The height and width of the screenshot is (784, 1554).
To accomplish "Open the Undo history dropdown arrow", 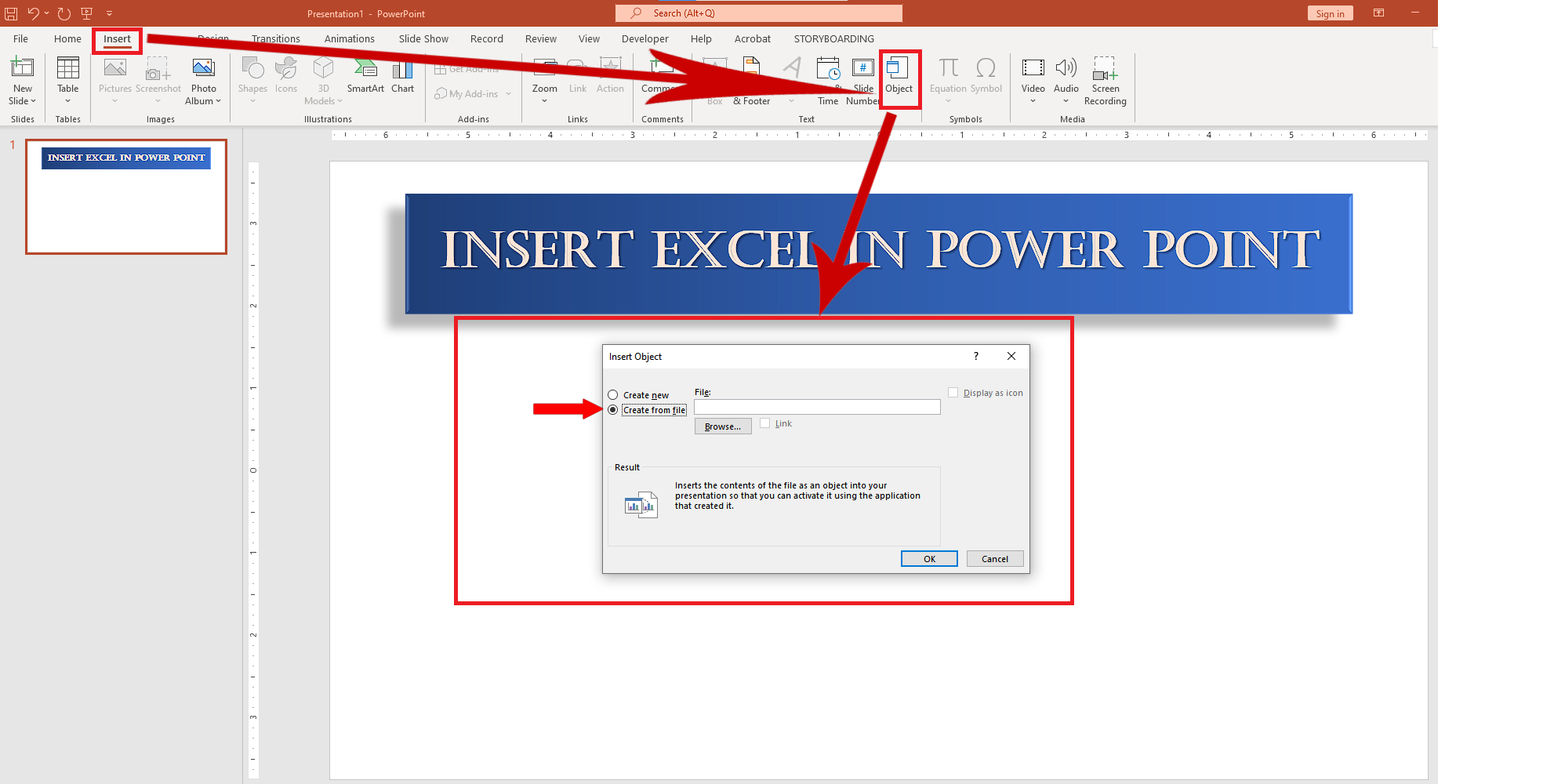I will click(46, 13).
